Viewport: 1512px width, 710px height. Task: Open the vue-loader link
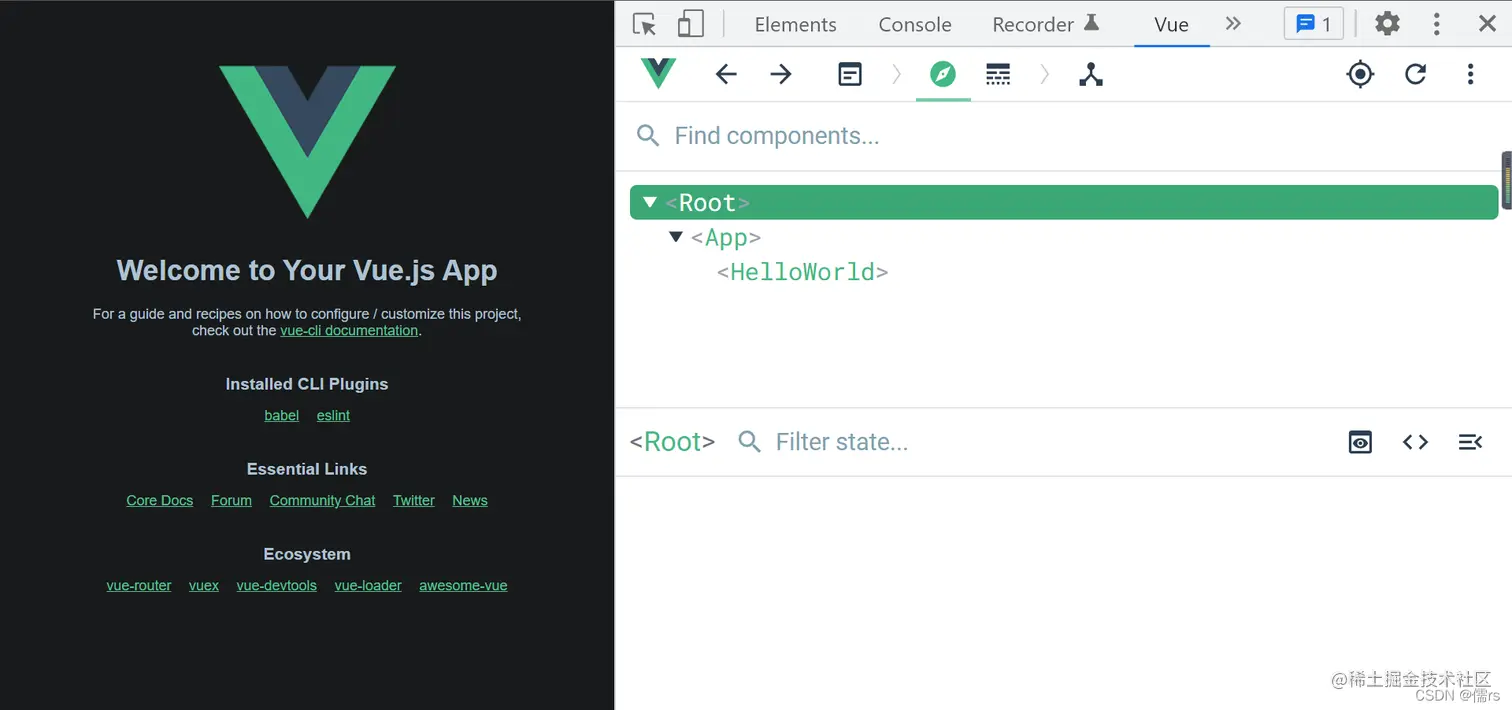click(368, 586)
